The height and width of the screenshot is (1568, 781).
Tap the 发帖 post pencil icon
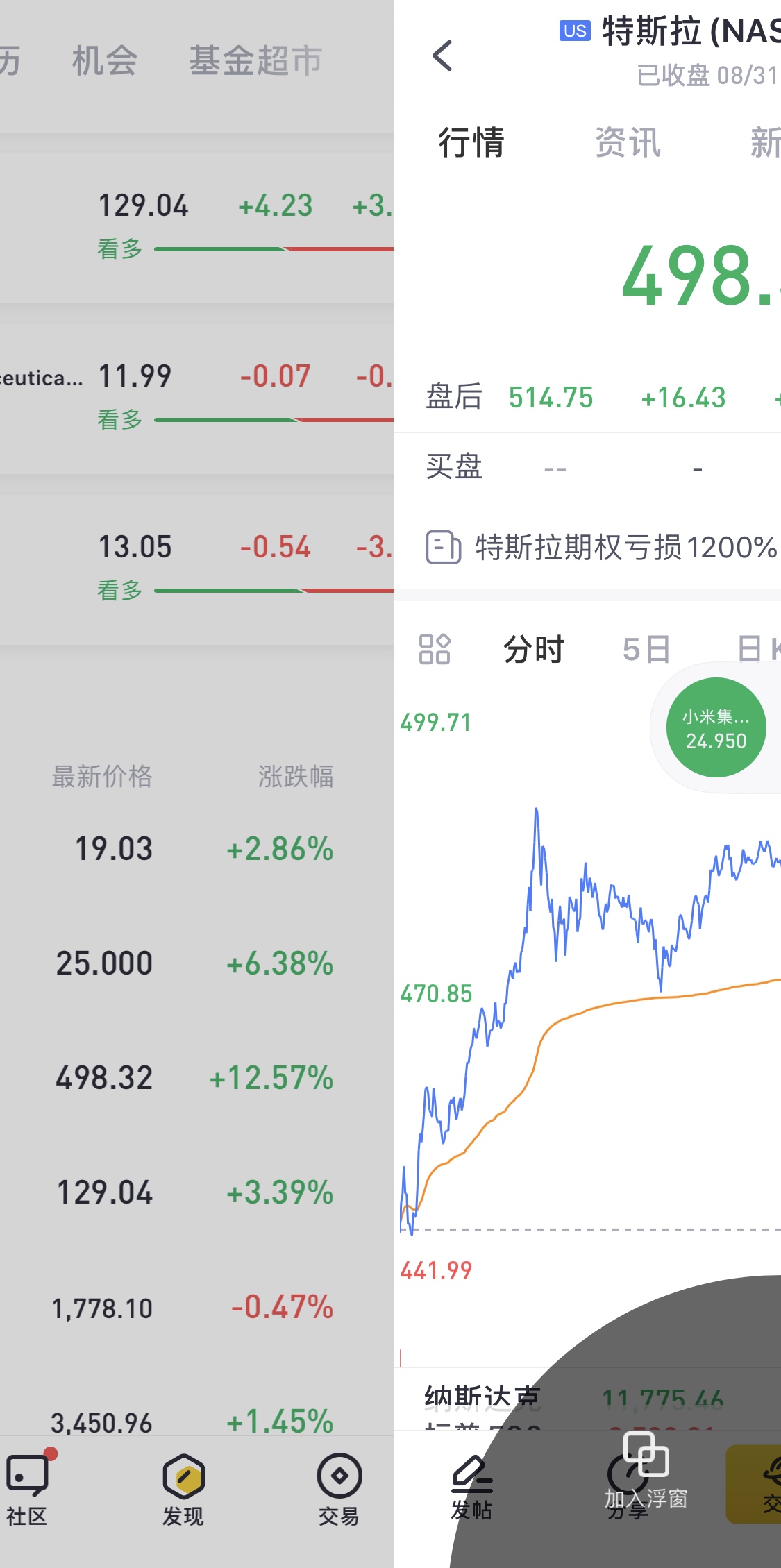coord(471,1473)
